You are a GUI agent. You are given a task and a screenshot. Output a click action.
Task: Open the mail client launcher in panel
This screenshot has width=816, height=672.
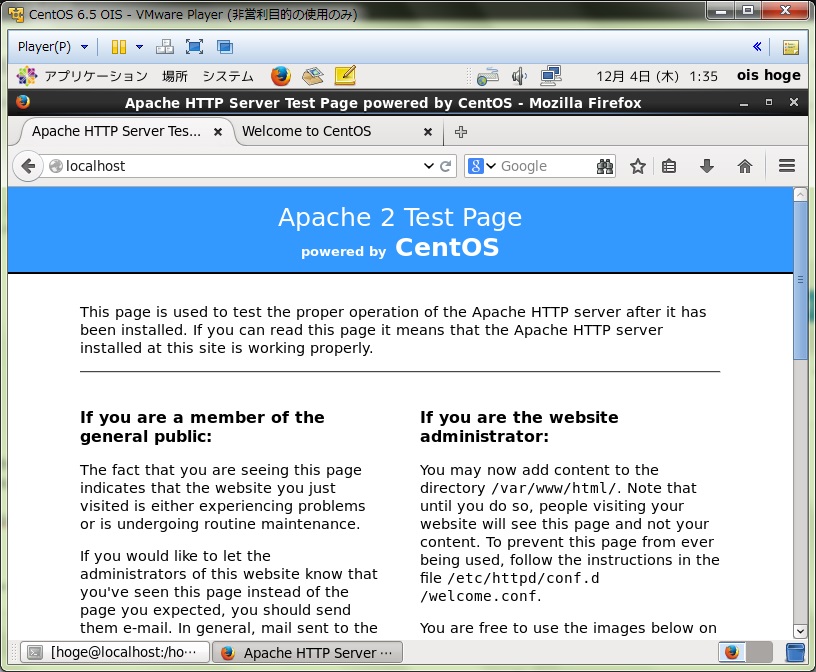[x=313, y=76]
